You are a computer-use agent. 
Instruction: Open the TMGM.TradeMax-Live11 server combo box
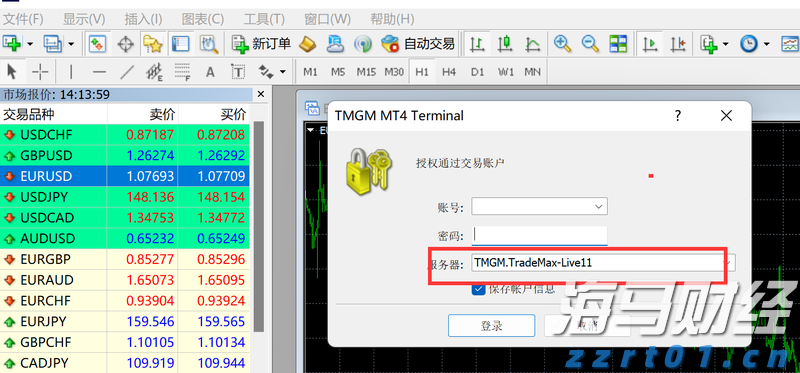(603, 263)
